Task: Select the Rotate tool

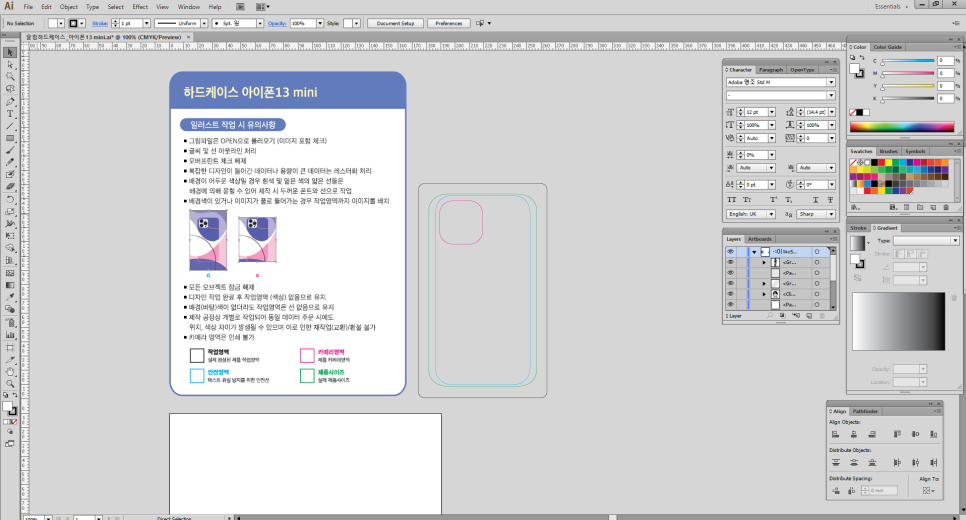Action: coord(10,199)
